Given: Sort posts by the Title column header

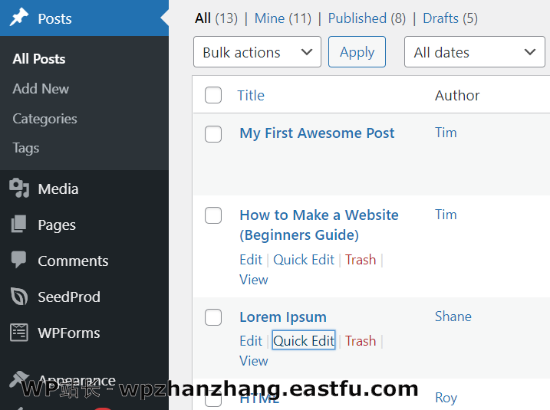Looking at the screenshot, I should [x=251, y=95].
